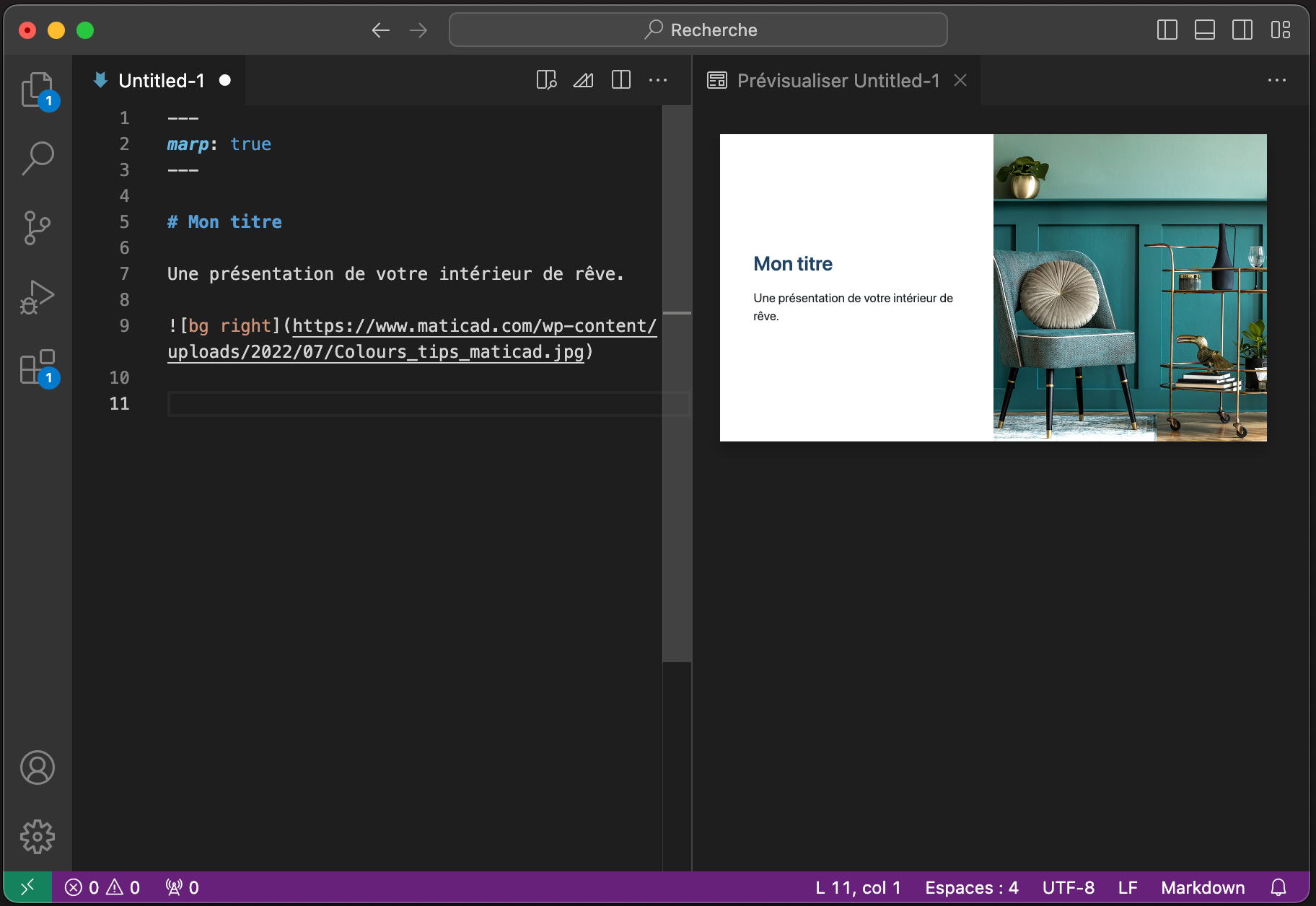
Task: Open go to line via L 11, col 1
Action: point(858,887)
